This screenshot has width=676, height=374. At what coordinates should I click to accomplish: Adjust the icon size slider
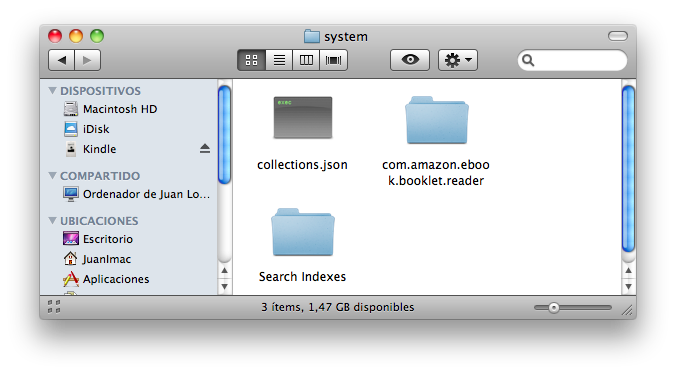pyautogui.click(x=554, y=308)
